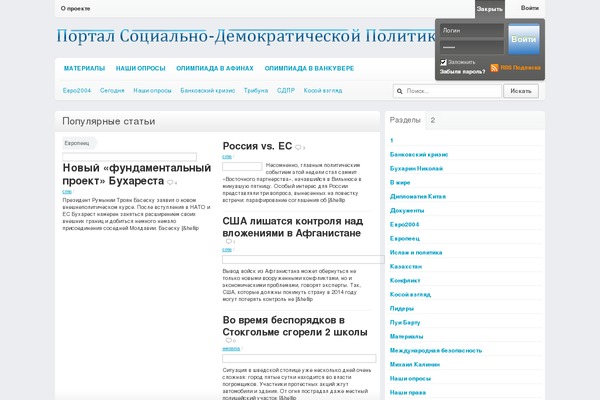The image size is (600, 400).
Task: Open comments bubble beside Бухареста headline
Action: tap(170, 183)
